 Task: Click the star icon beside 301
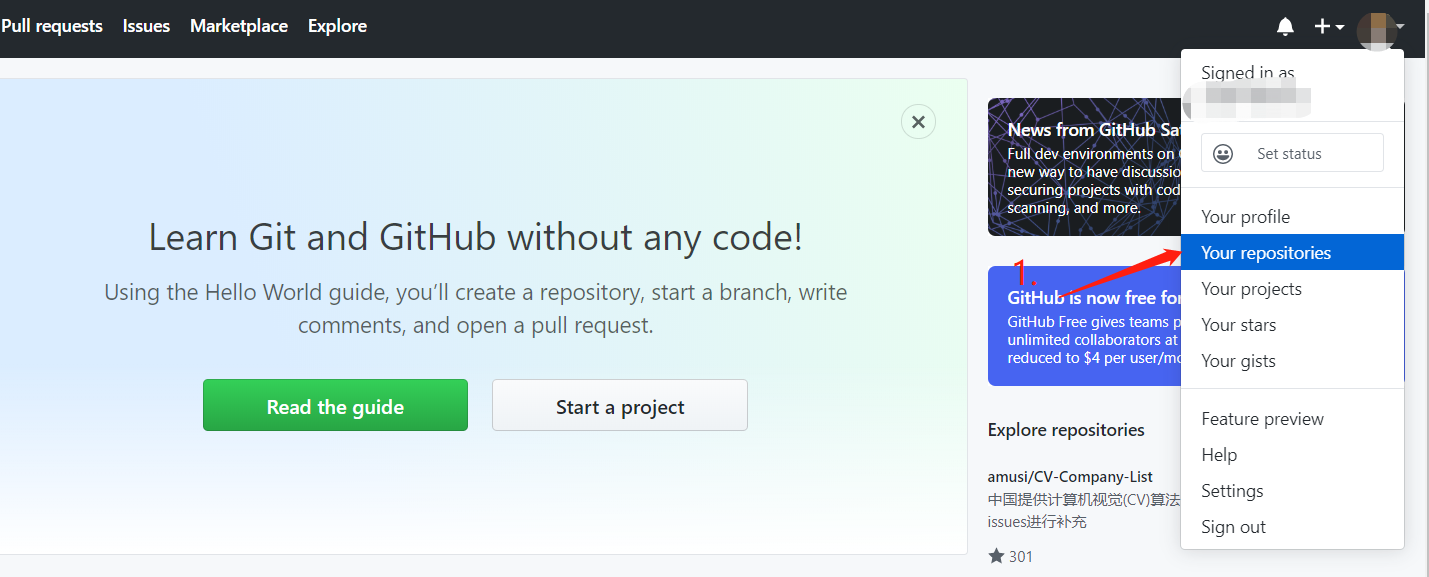coord(996,556)
